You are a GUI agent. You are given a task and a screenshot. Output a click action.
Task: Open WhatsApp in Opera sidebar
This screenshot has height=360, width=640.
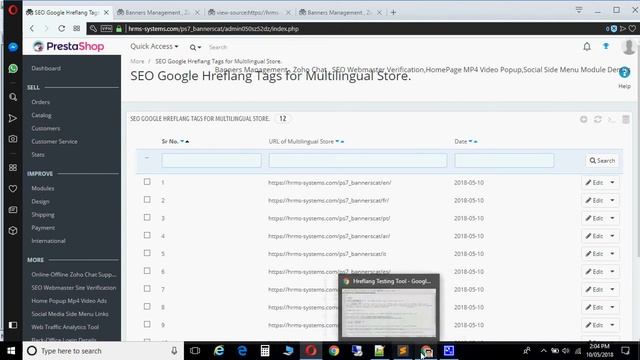[x=13, y=68]
